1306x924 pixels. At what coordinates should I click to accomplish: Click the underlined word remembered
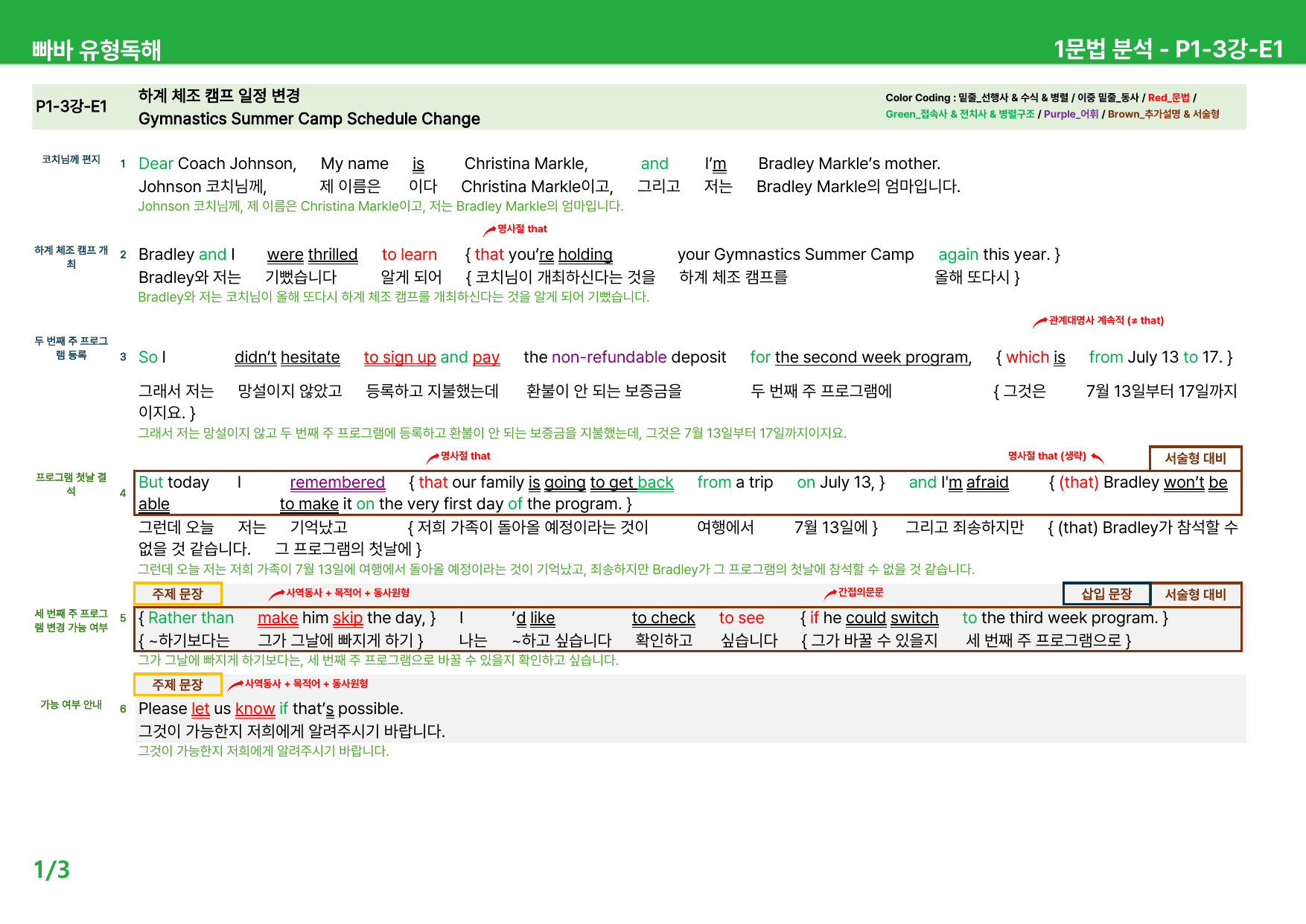point(337,482)
